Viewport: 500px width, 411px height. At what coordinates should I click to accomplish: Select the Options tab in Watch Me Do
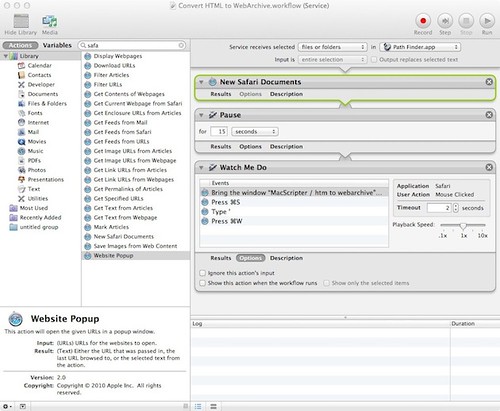[250, 258]
